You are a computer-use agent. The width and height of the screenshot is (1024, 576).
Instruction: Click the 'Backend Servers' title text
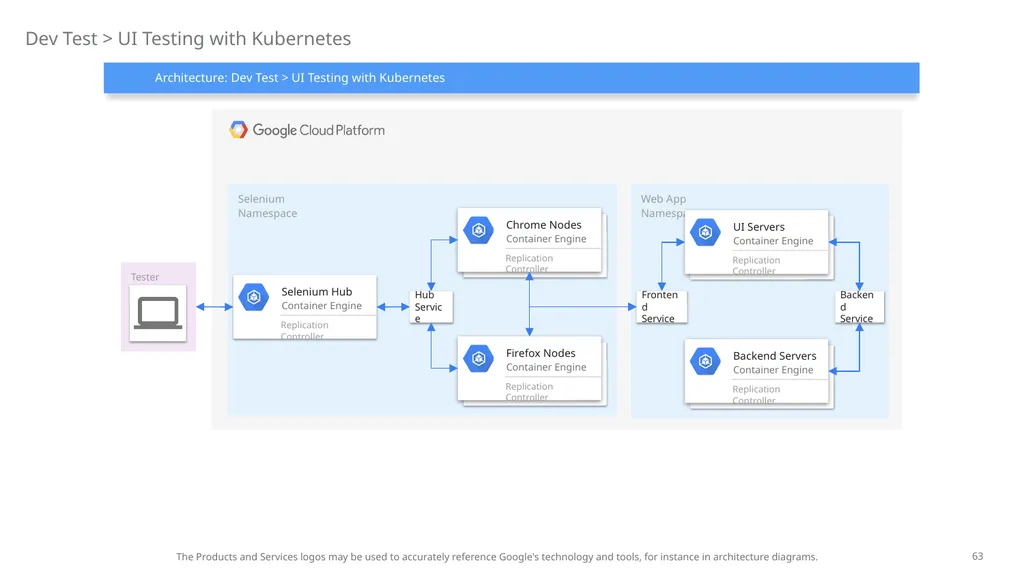(x=775, y=356)
